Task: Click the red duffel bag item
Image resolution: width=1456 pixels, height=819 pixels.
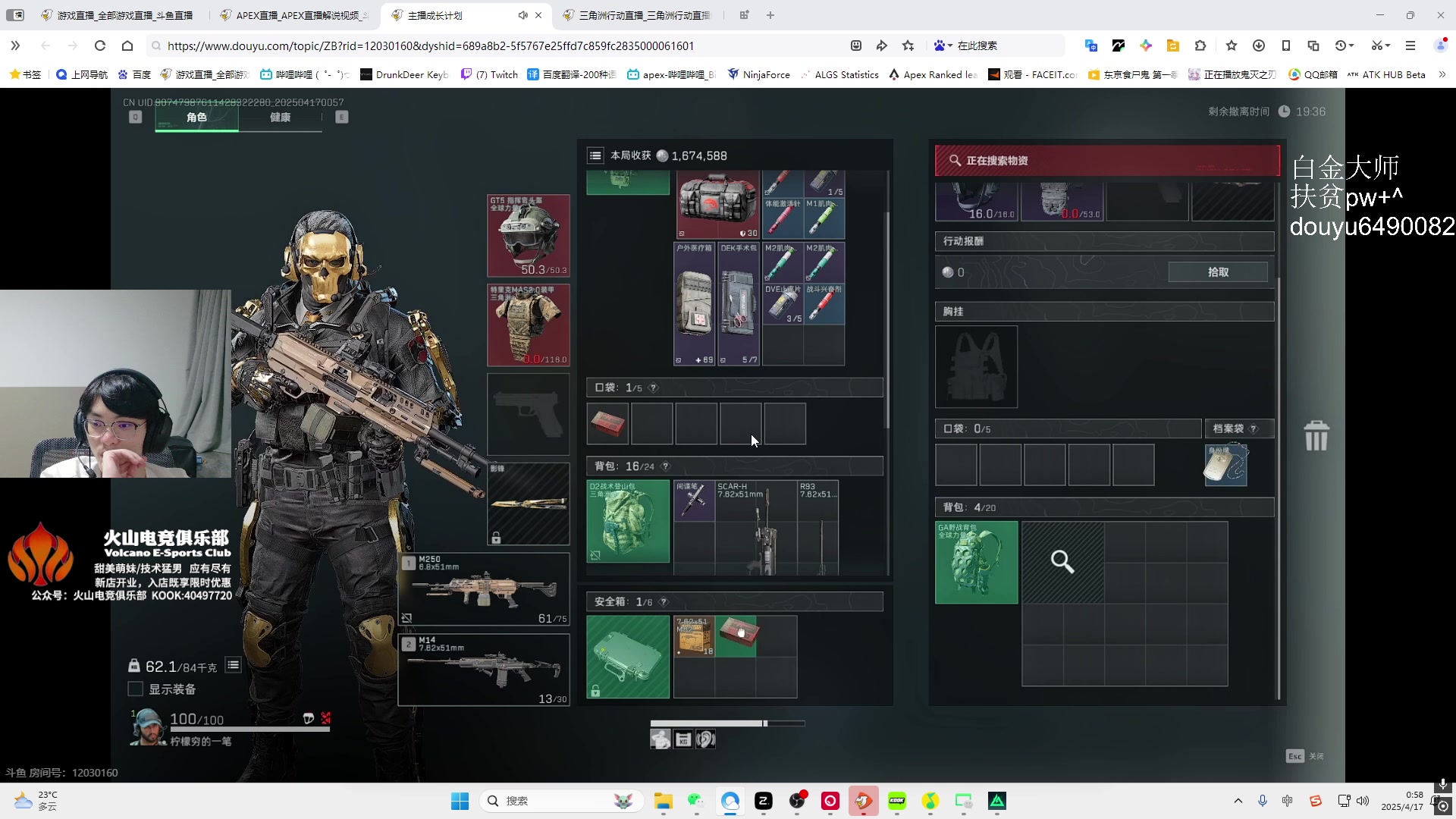Action: coord(717,205)
